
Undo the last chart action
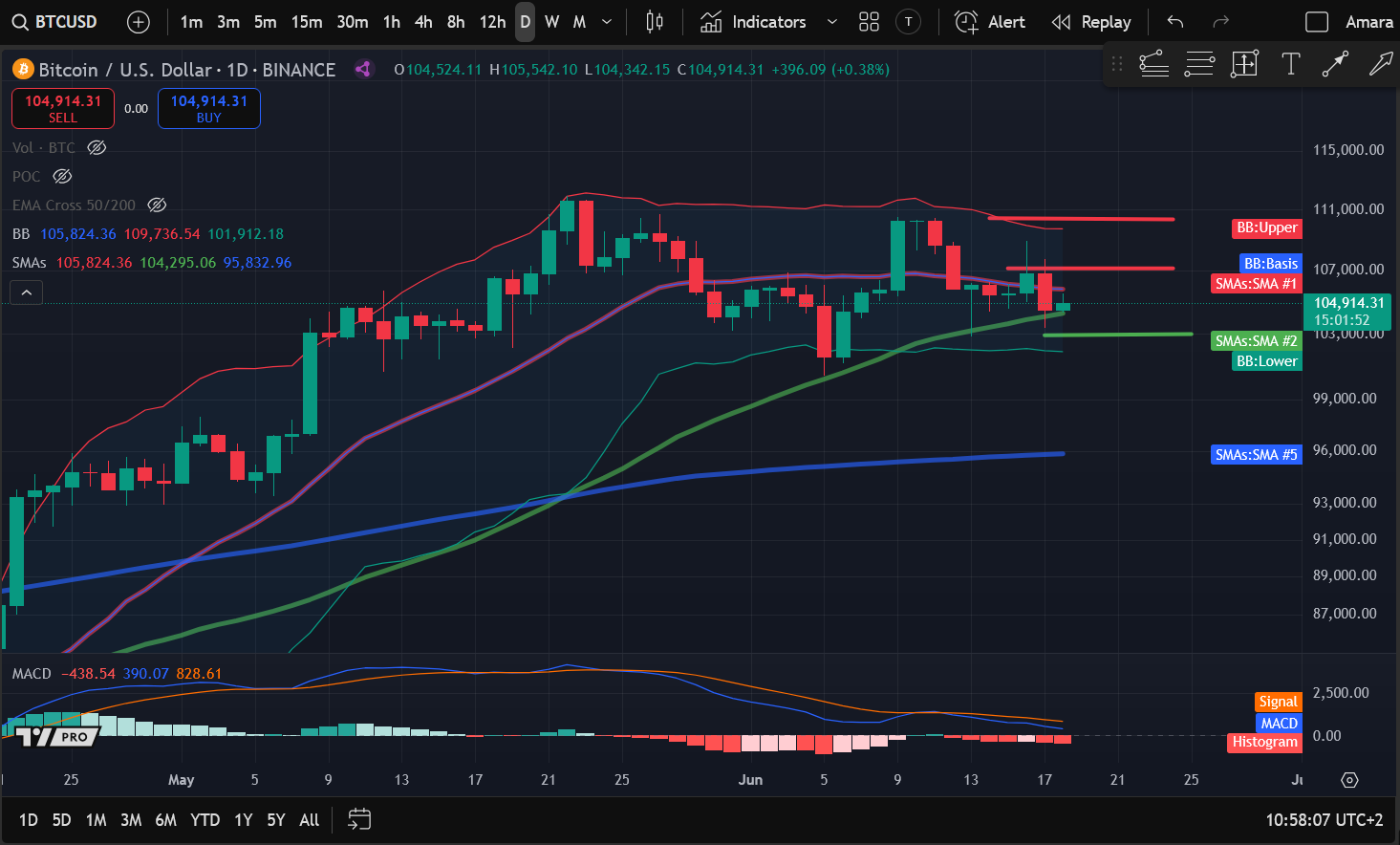[1175, 22]
